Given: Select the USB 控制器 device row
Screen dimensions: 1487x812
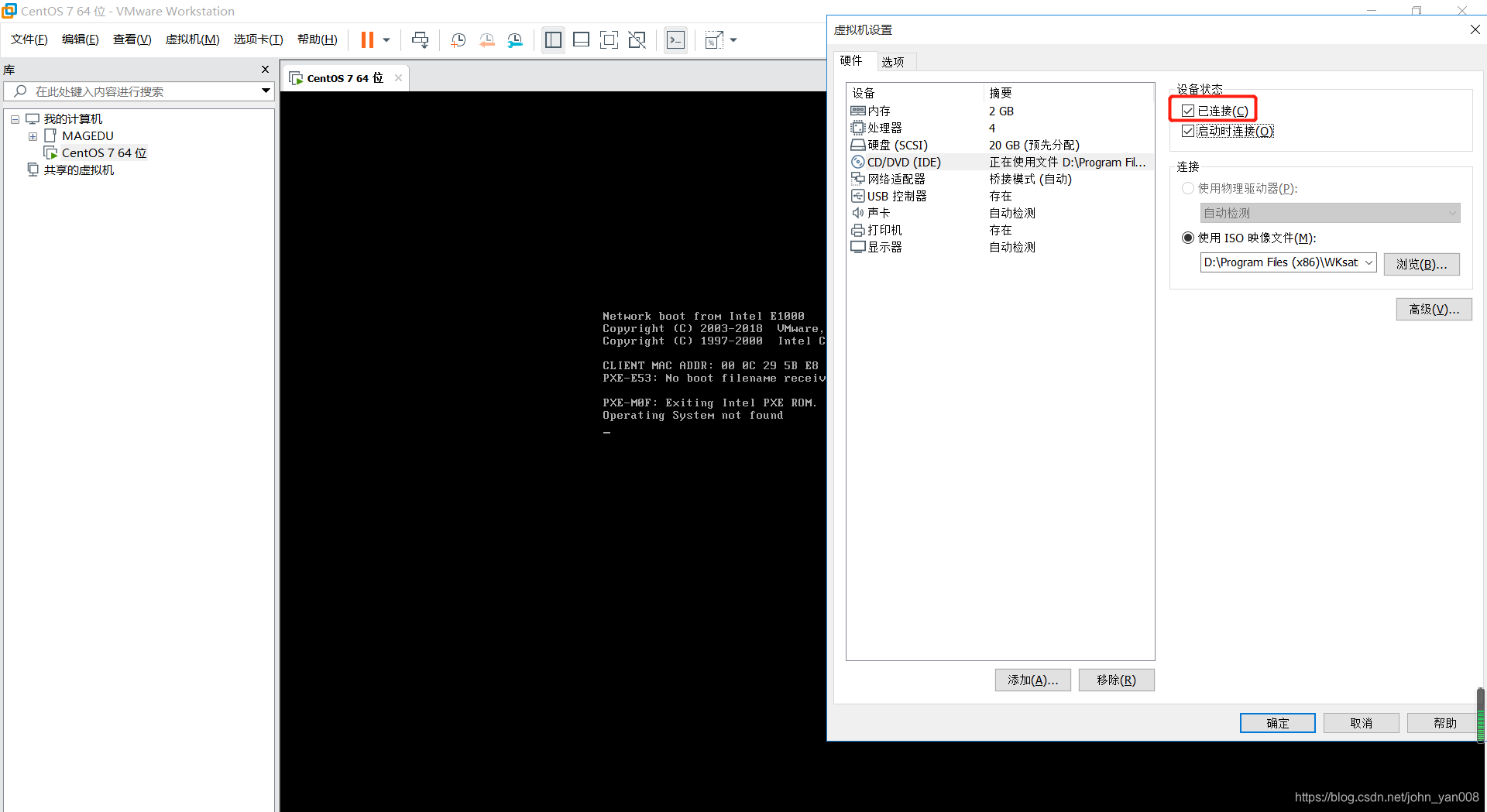Looking at the screenshot, I should tap(1000, 197).
